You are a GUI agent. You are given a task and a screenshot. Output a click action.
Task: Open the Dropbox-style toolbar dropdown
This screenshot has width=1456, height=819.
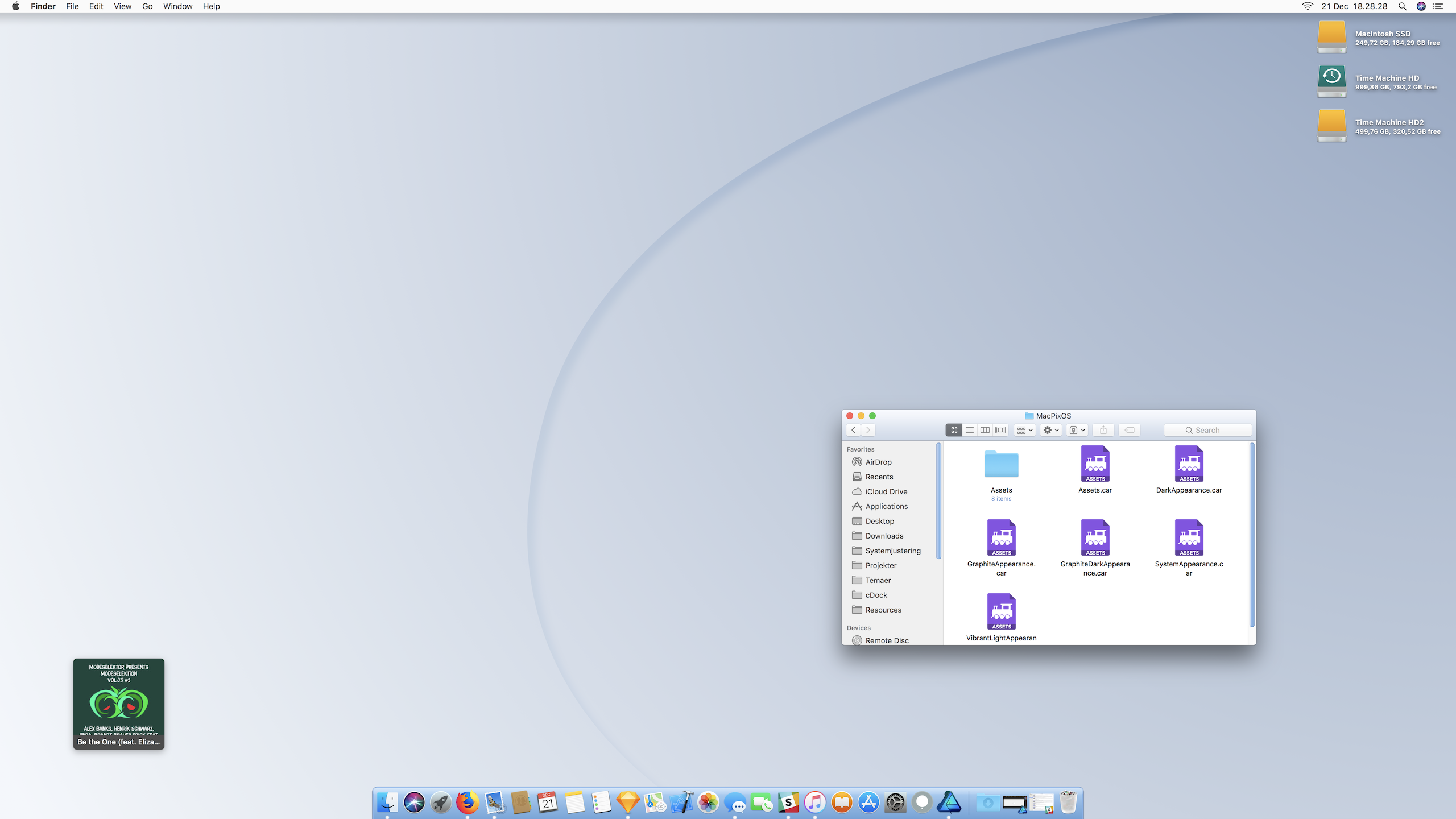tap(1078, 430)
